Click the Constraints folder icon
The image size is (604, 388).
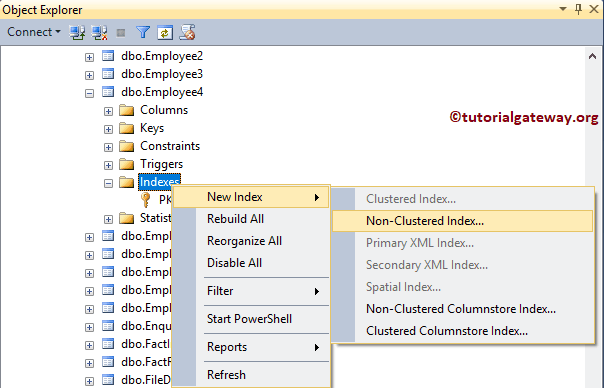pos(127,146)
